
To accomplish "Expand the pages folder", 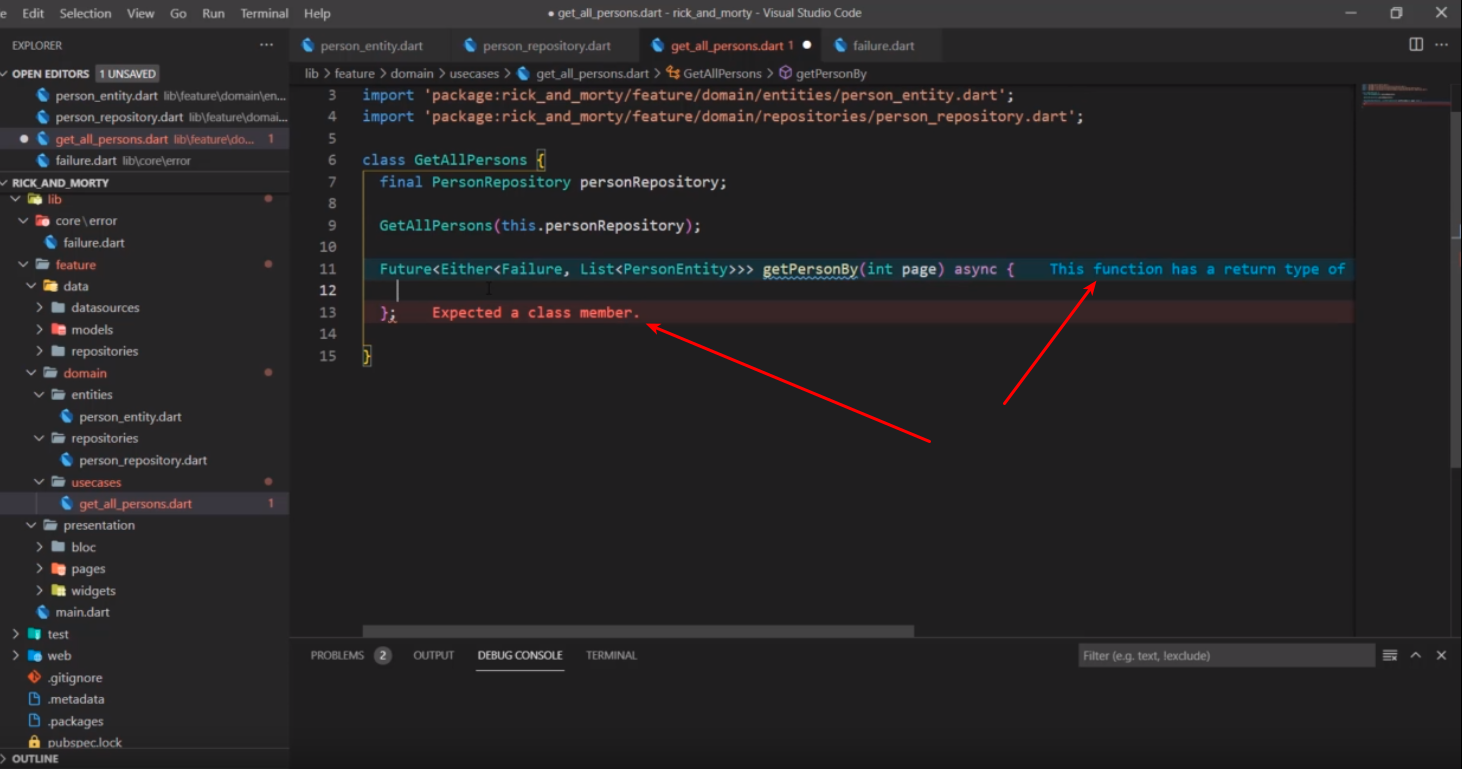I will (x=39, y=569).
